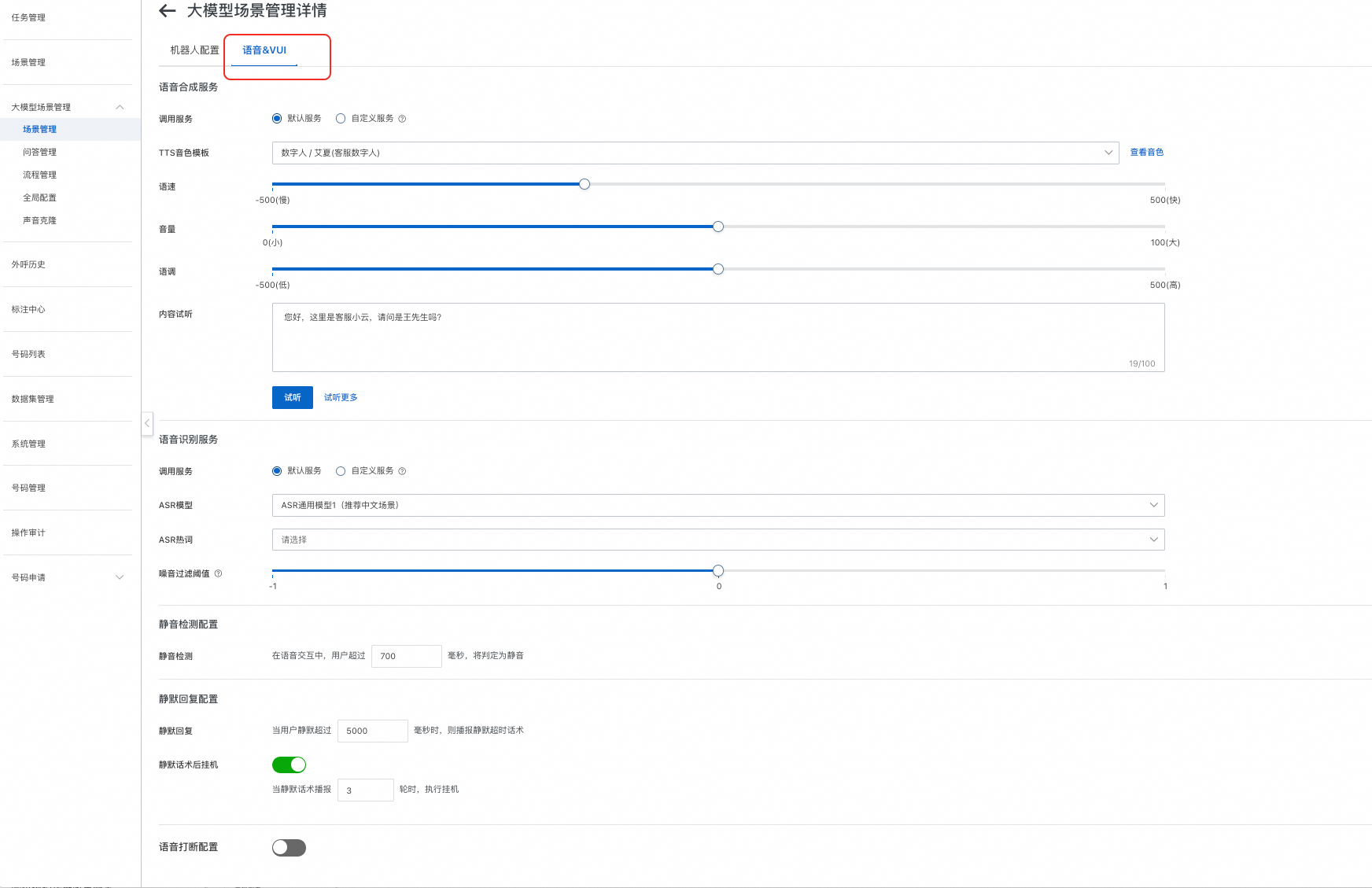The height and width of the screenshot is (888, 1372).
Task: Switch to the 机器人配置 tab
Action: tap(194, 50)
